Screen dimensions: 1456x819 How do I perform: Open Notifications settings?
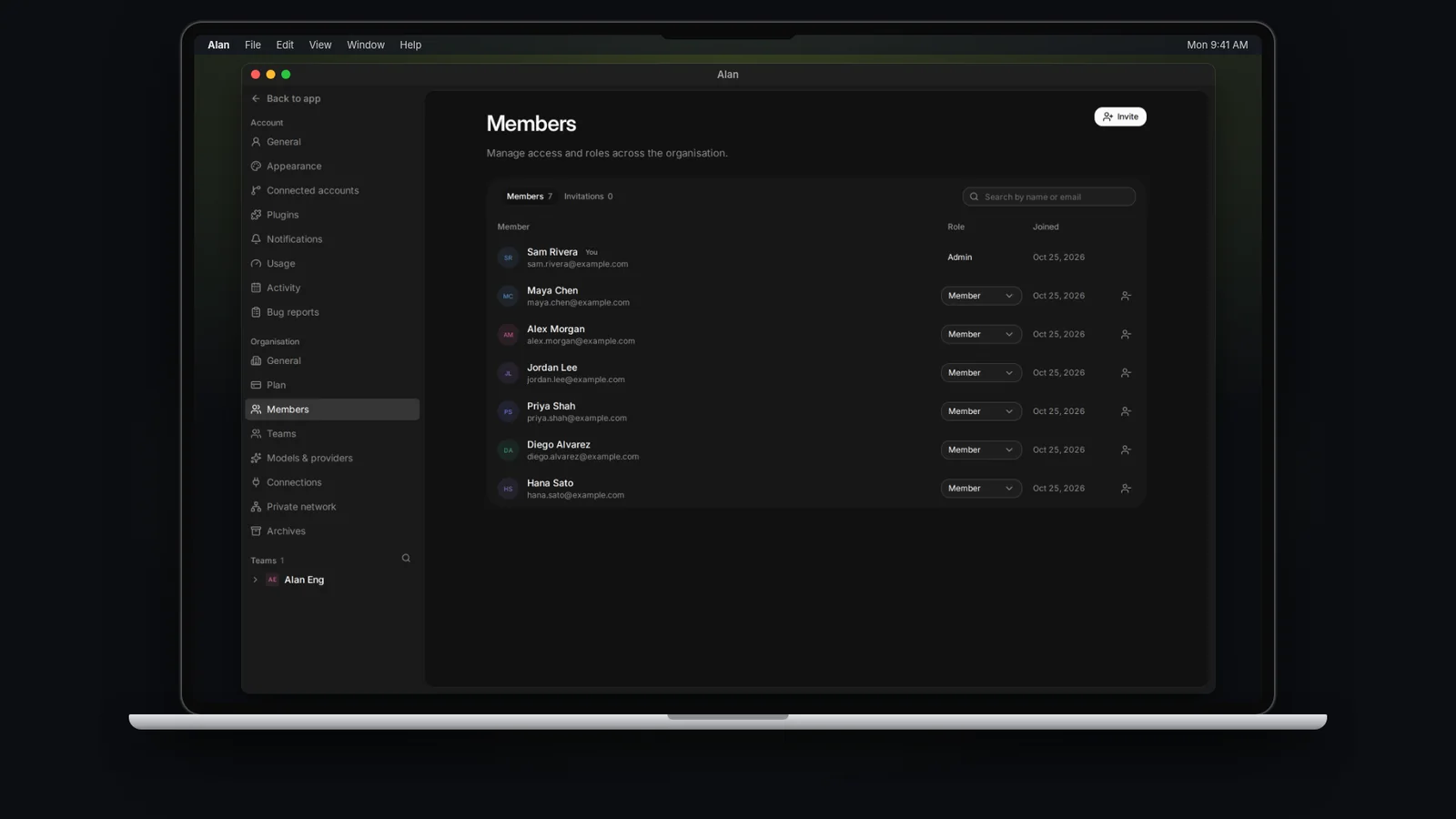[x=332, y=239]
